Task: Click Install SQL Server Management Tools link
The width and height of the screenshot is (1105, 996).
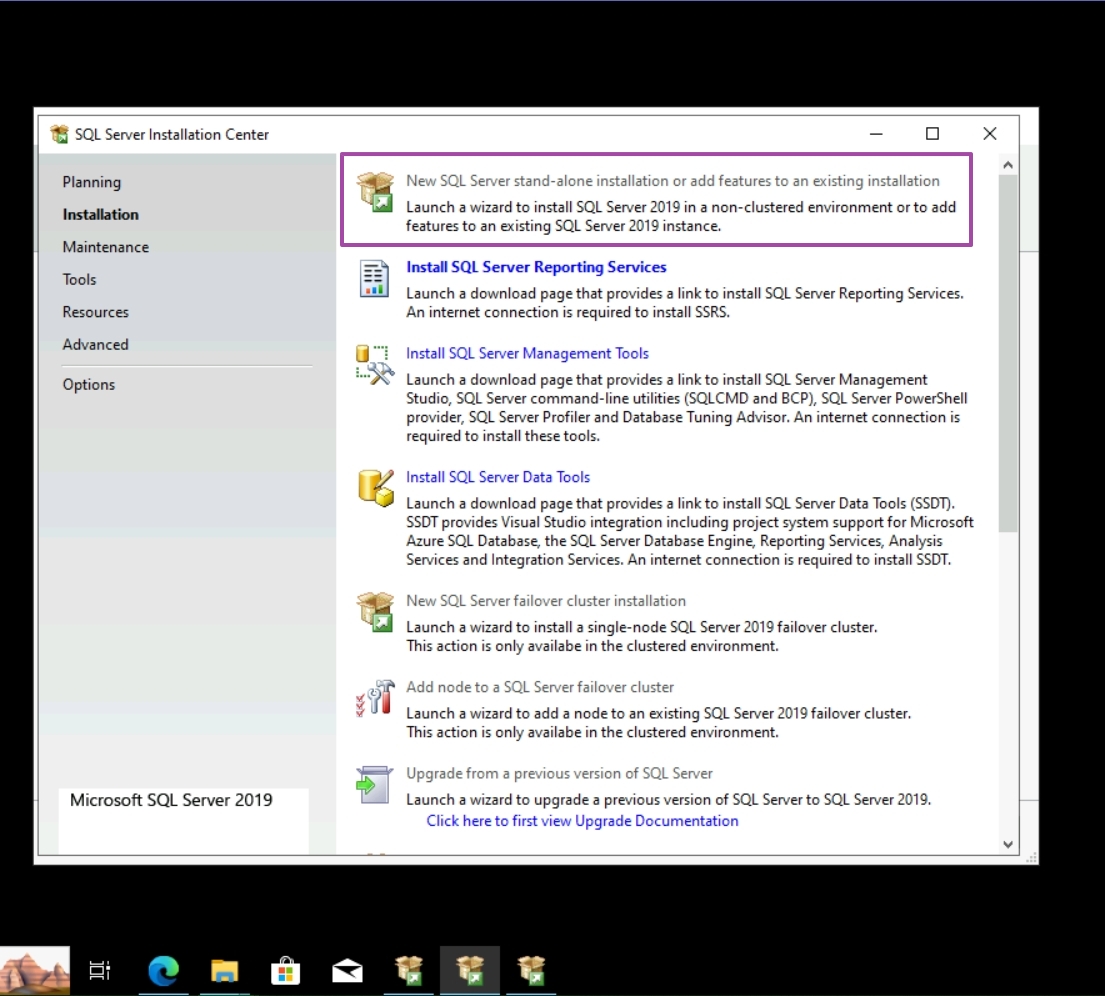Action: click(527, 352)
